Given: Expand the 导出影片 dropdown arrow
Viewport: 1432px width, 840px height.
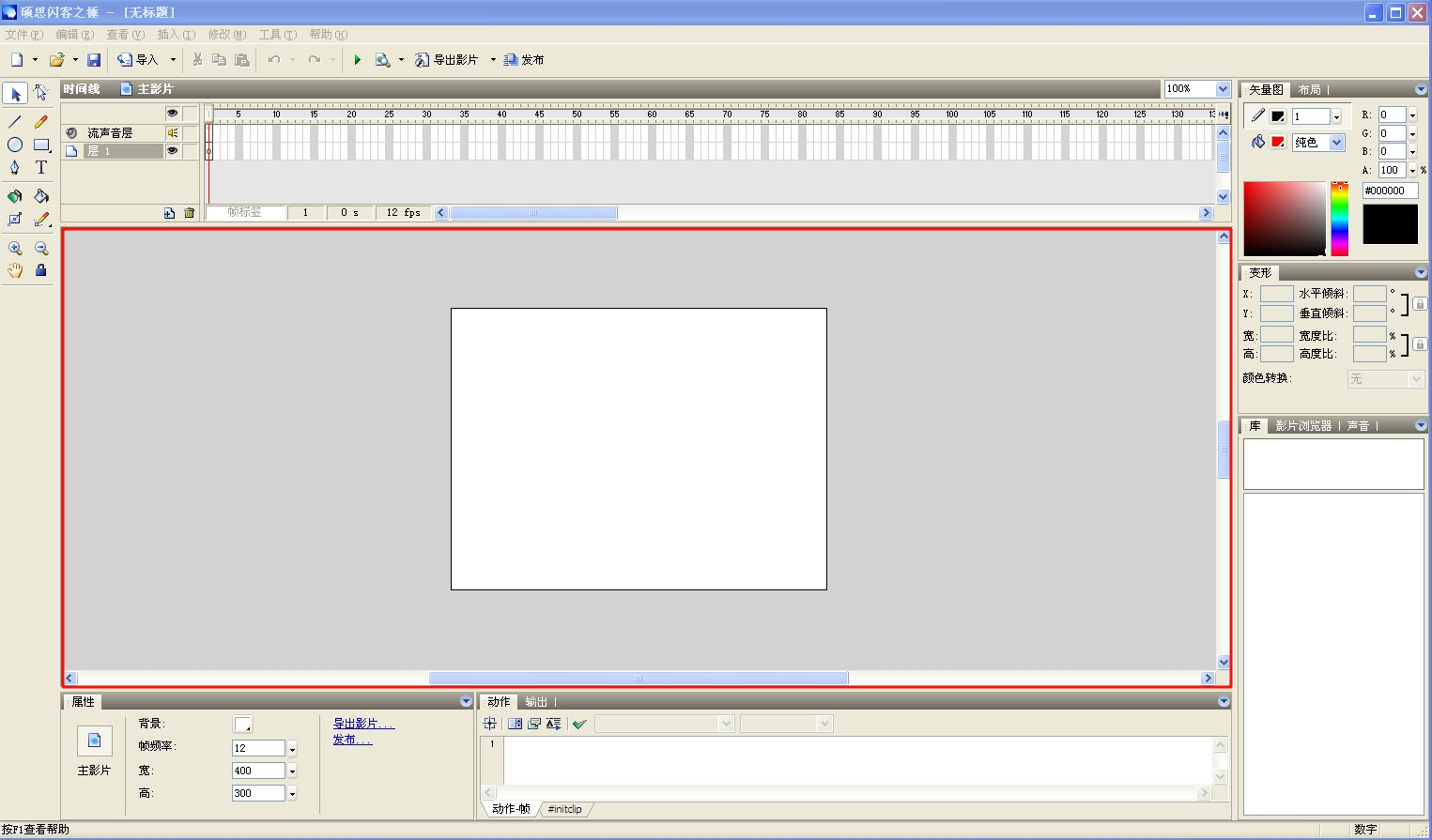Looking at the screenshot, I should tap(493, 60).
